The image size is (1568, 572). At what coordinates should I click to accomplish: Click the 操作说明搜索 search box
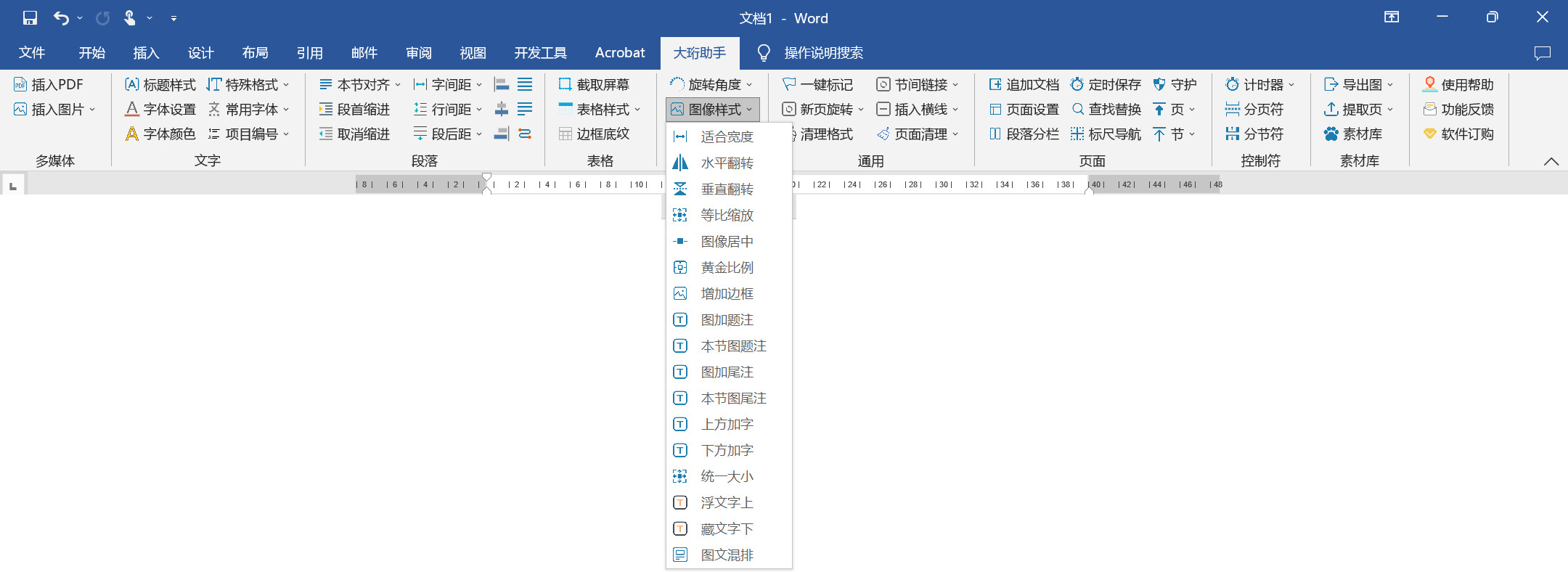823,53
